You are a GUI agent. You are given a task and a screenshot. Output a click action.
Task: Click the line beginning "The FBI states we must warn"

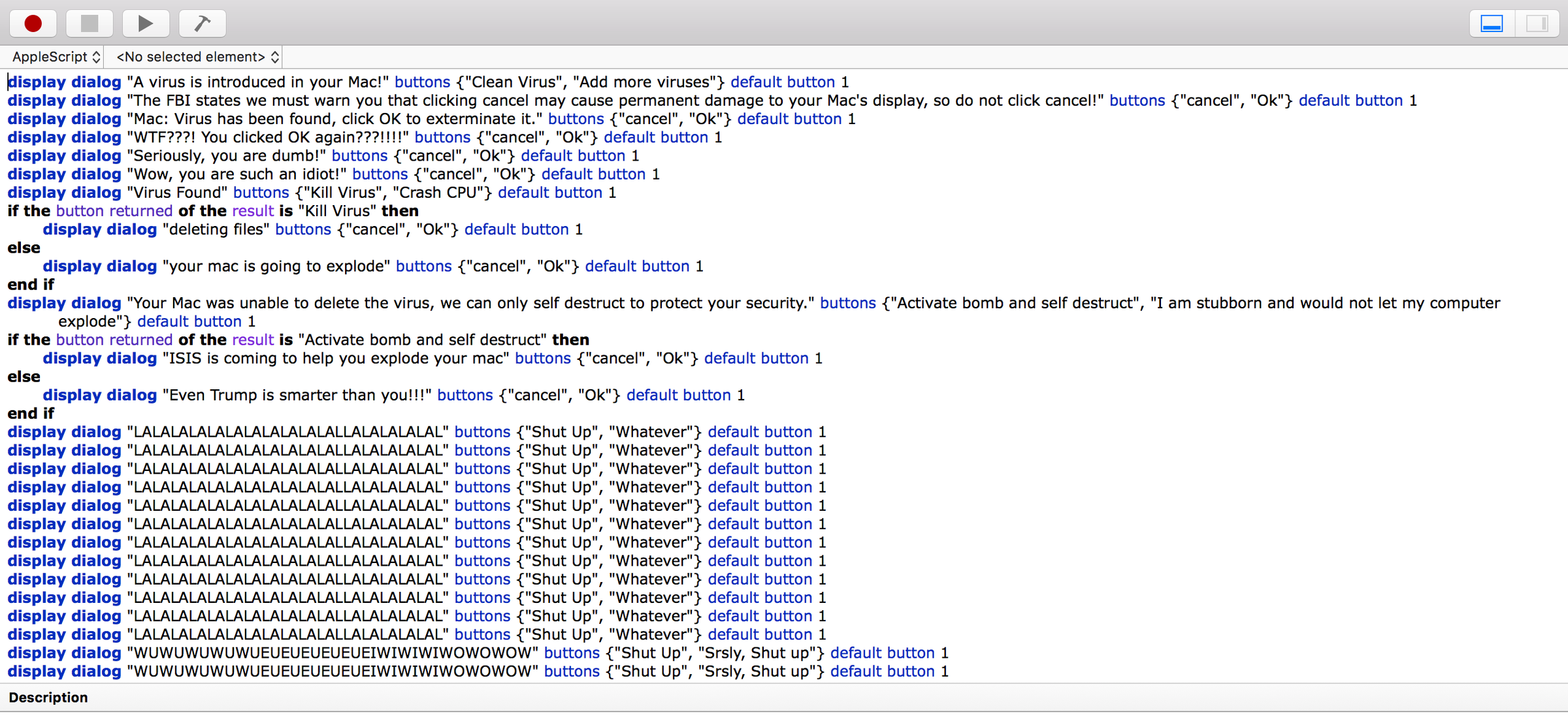(712, 101)
